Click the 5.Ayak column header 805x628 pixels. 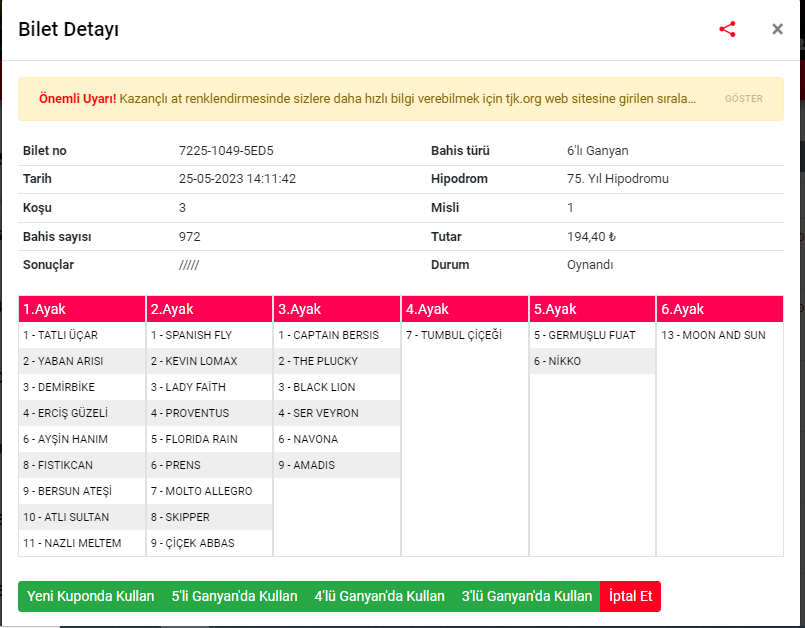click(x=592, y=309)
